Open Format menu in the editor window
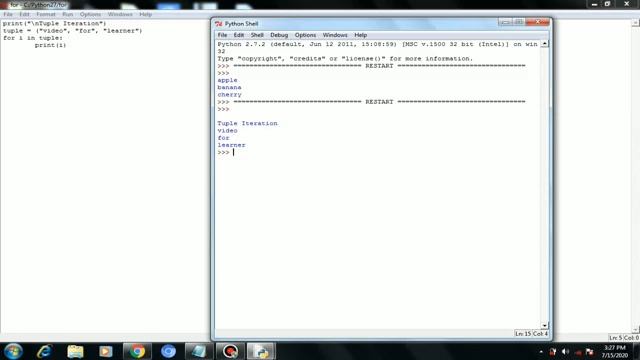 pyautogui.click(x=46, y=14)
